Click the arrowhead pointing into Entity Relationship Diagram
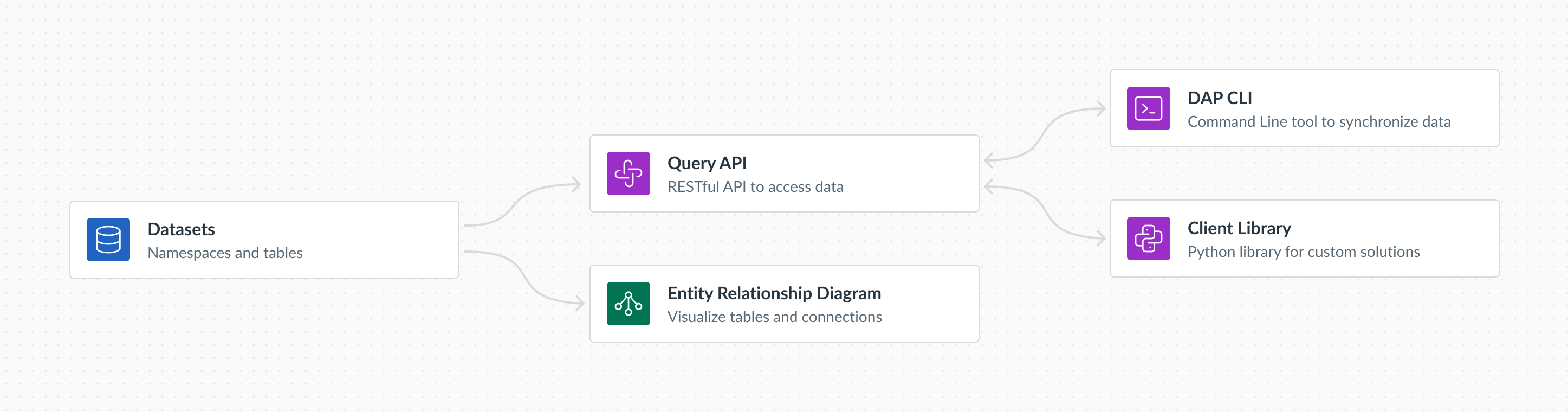This screenshot has width=1568, height=412. coord(579,302)
